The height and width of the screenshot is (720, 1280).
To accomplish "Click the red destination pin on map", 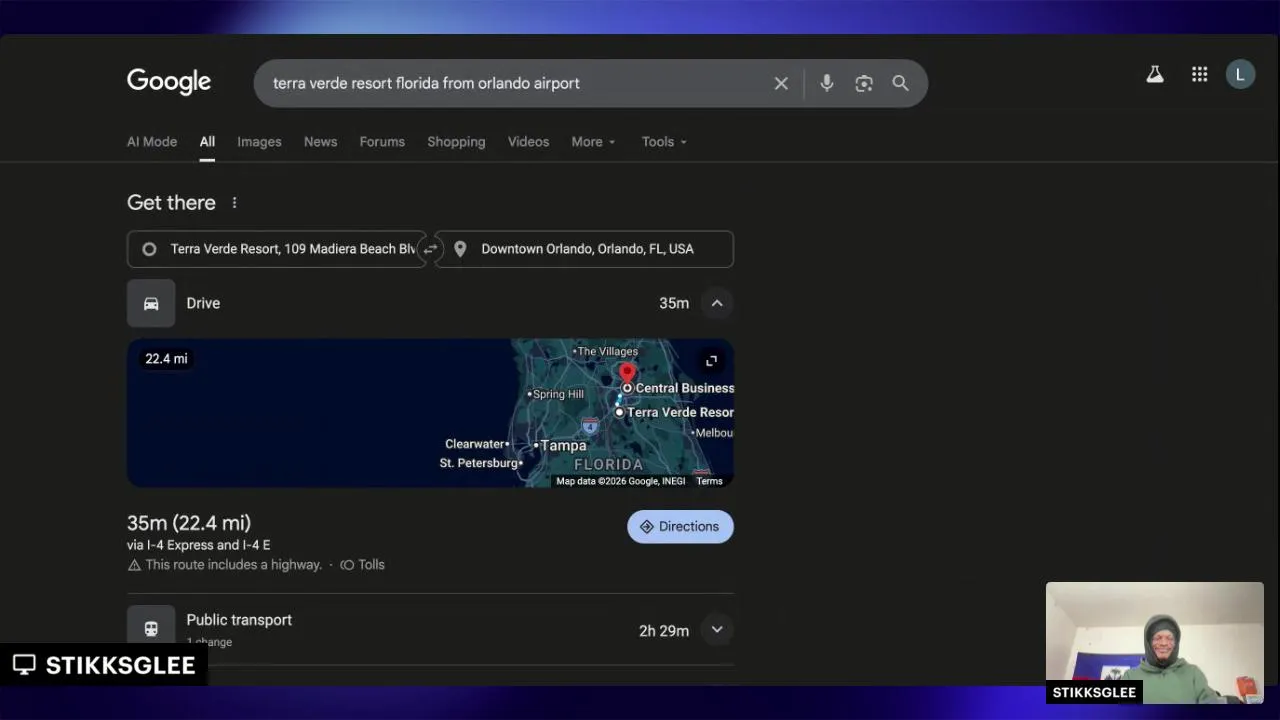I will (627, 375).
